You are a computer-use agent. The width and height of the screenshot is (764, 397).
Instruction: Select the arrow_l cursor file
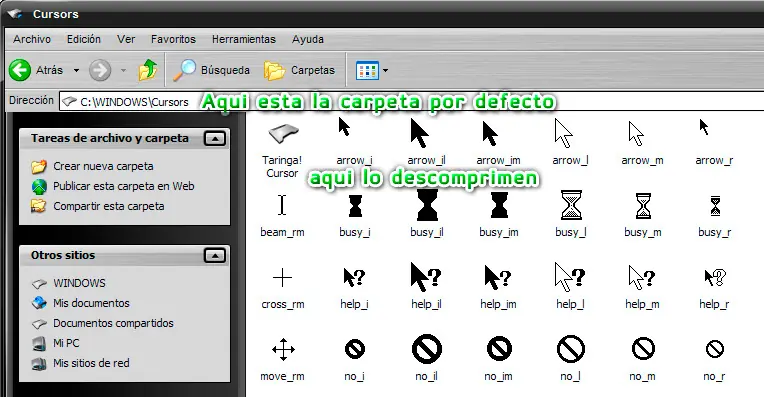point(571,141)
